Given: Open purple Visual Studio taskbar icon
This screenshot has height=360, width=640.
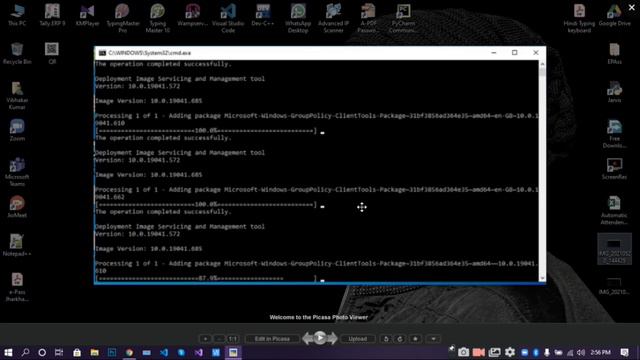Looking at the screenshot, I should click(x=199, y=352).
